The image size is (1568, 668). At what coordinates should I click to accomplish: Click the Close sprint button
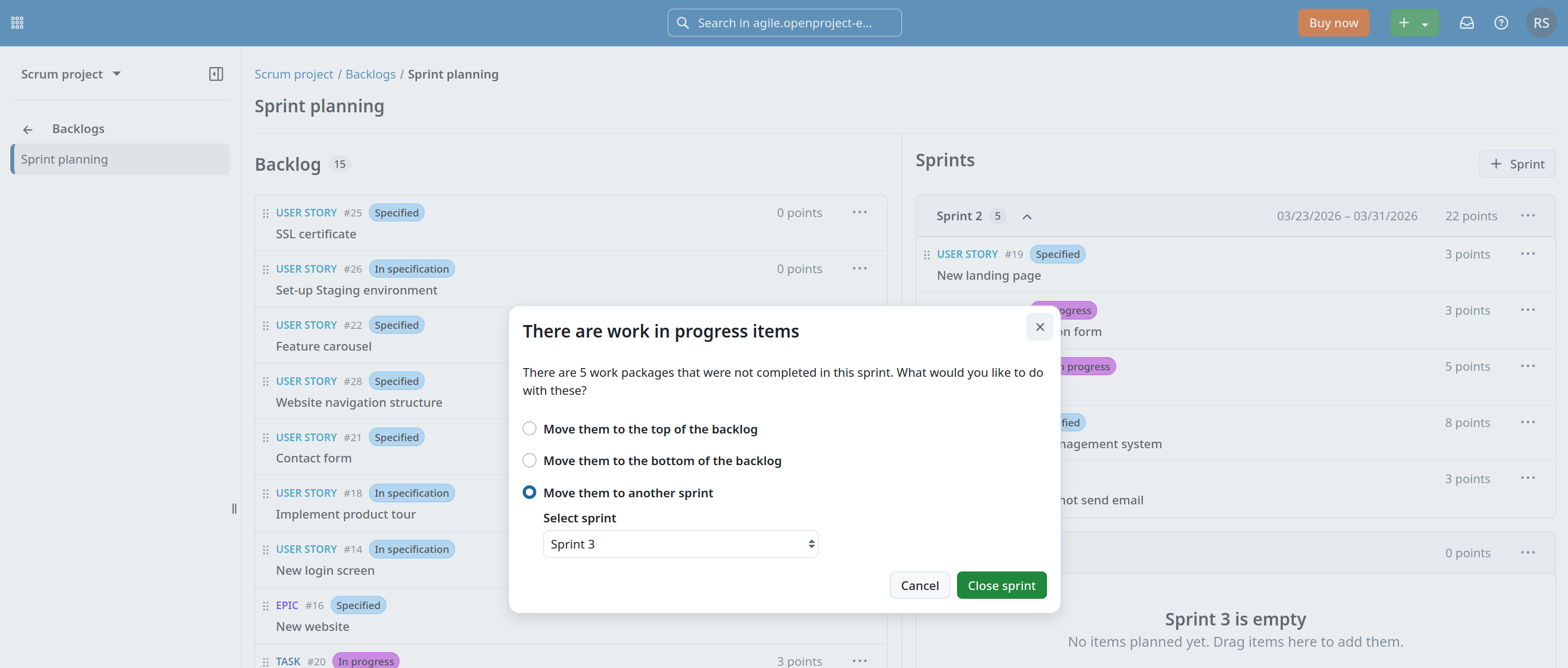coord(1001,585)
